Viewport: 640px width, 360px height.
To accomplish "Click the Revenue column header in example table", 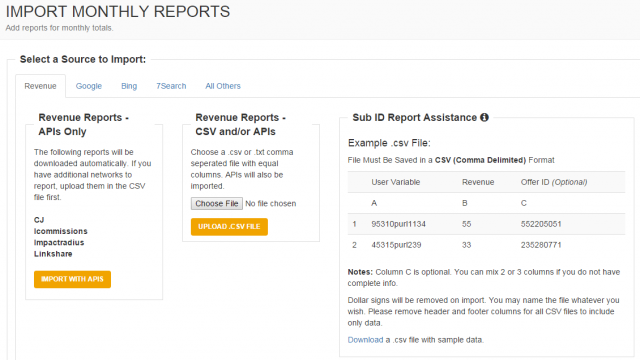I will point(478,182).
